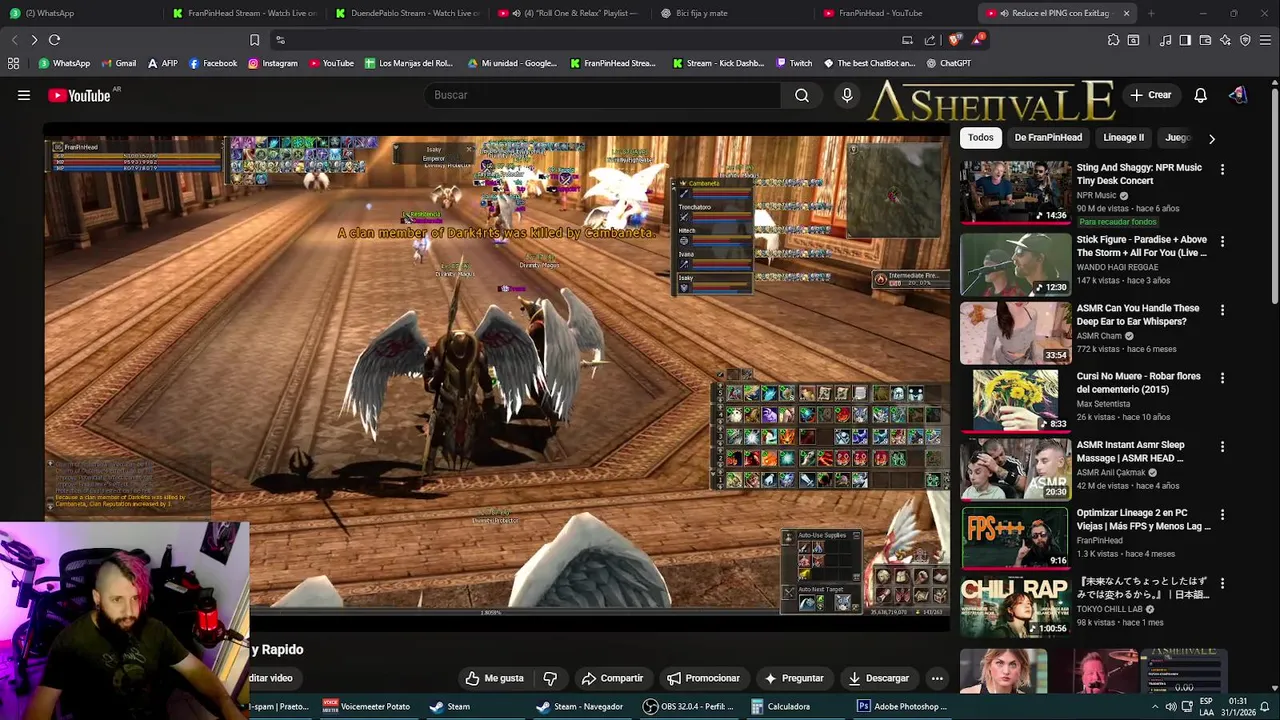The width and height of the screenshot is (1280, 720).
Task: Search using the magnifying glass button
Action: tap(802, 95)
